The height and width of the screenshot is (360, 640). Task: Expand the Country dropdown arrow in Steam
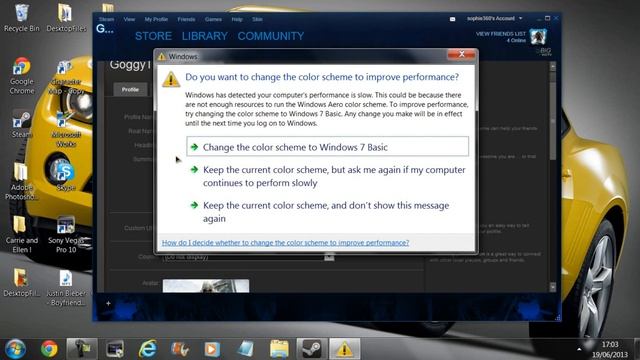click(x=329, y=257)
